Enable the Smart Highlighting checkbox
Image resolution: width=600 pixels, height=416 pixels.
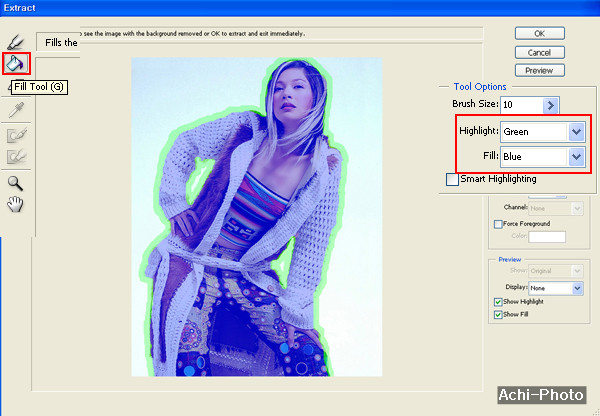453,179
